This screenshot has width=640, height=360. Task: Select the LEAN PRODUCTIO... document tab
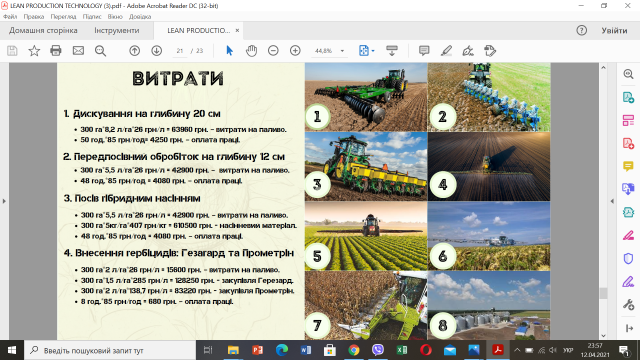(x=198, y=31)
